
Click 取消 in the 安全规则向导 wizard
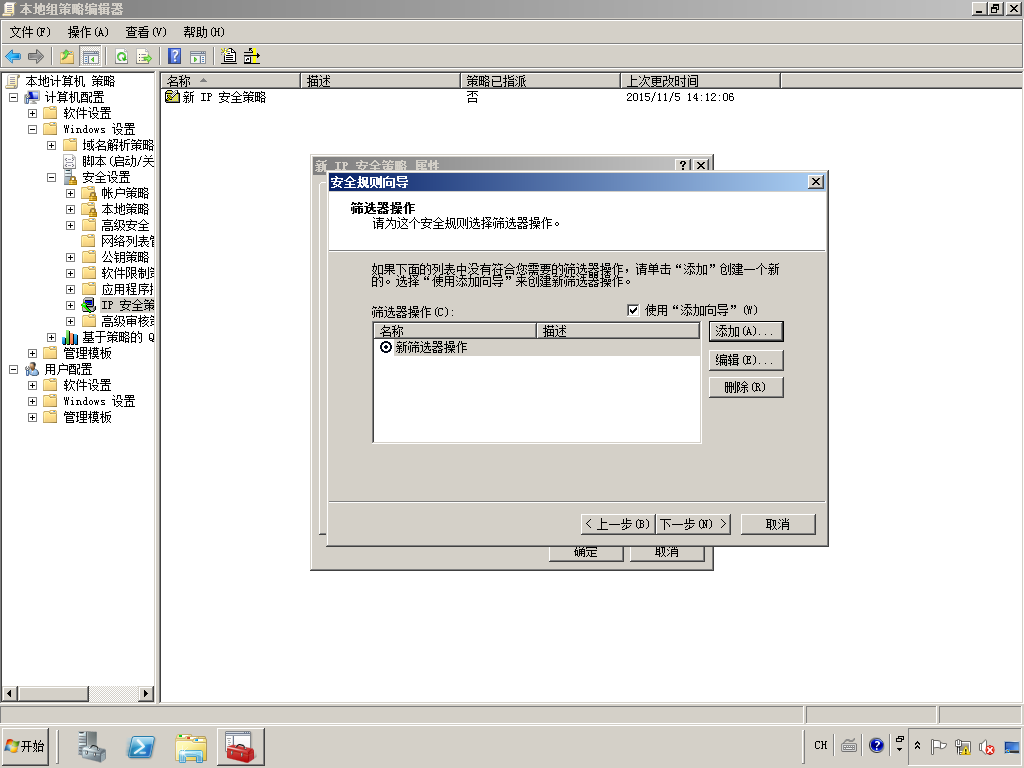[x=778, y=524]
